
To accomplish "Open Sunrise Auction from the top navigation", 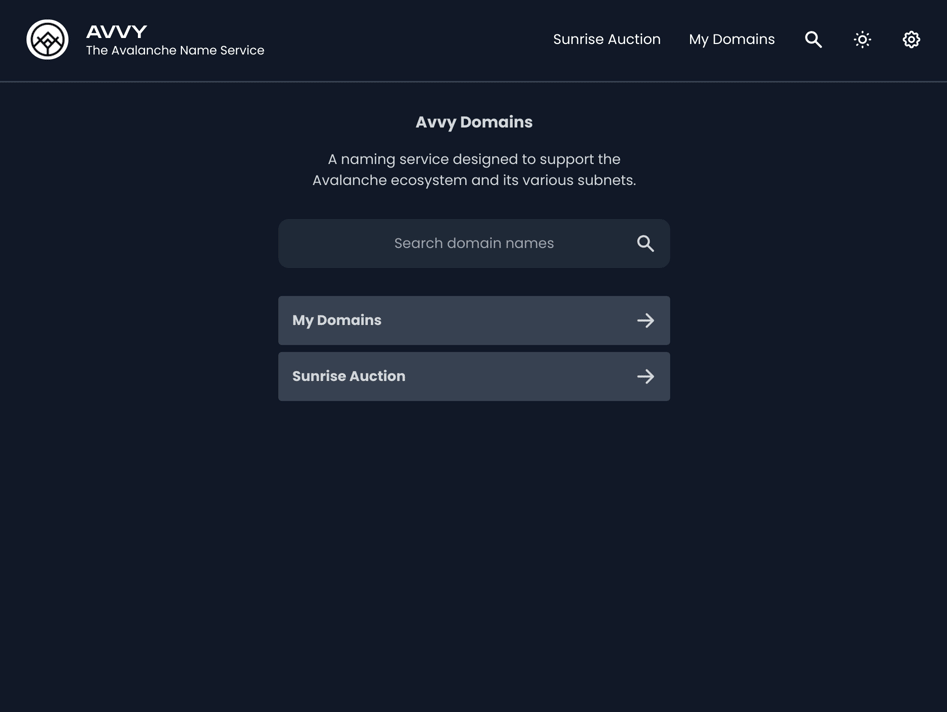I will [x=606, y=39].
